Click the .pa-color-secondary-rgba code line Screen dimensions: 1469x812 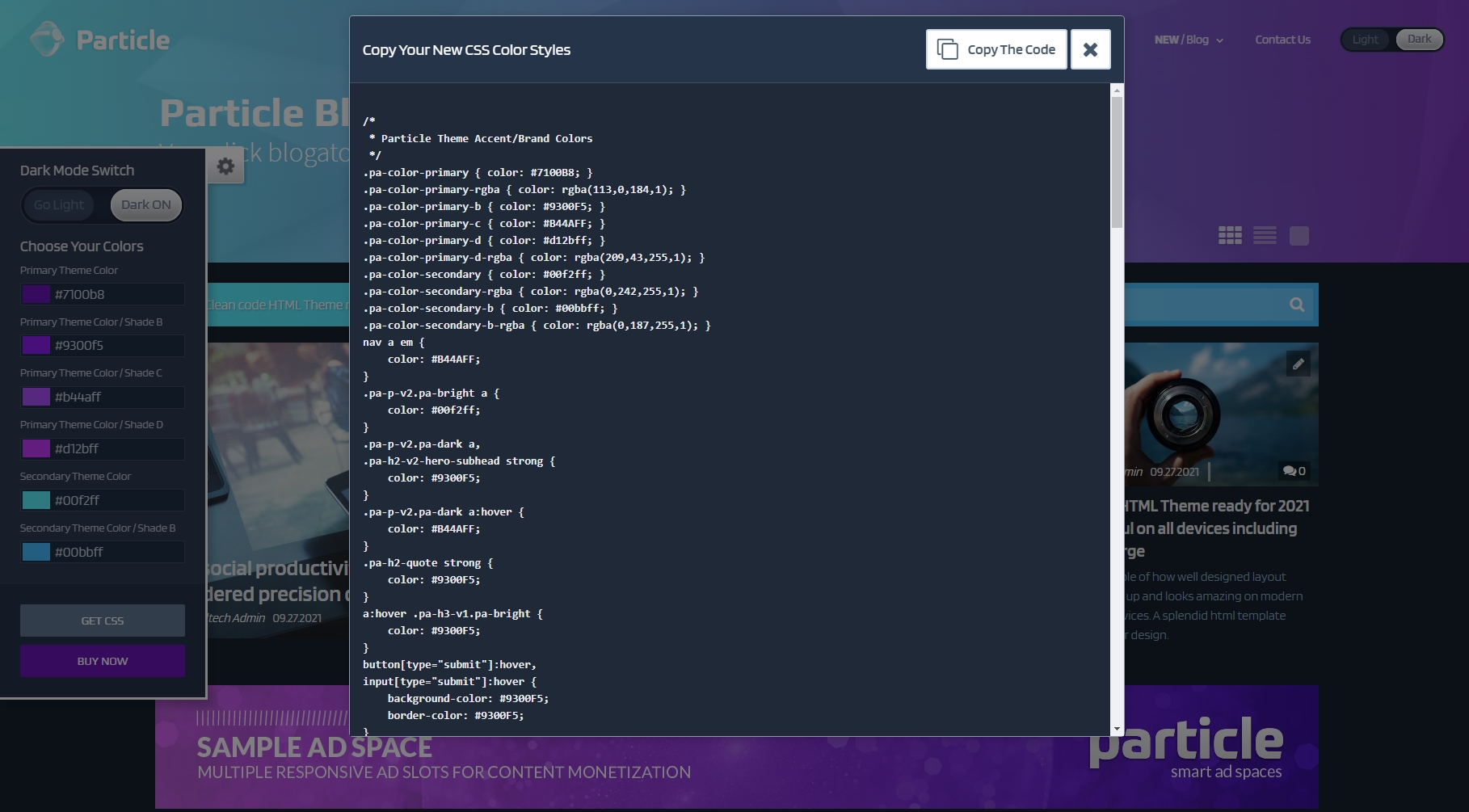531,291
